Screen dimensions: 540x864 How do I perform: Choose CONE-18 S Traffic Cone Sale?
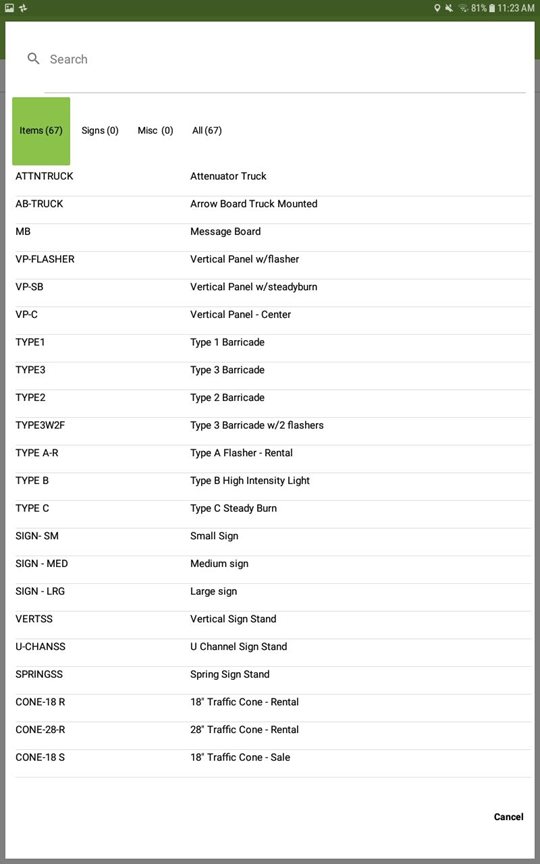pos(273,757)
